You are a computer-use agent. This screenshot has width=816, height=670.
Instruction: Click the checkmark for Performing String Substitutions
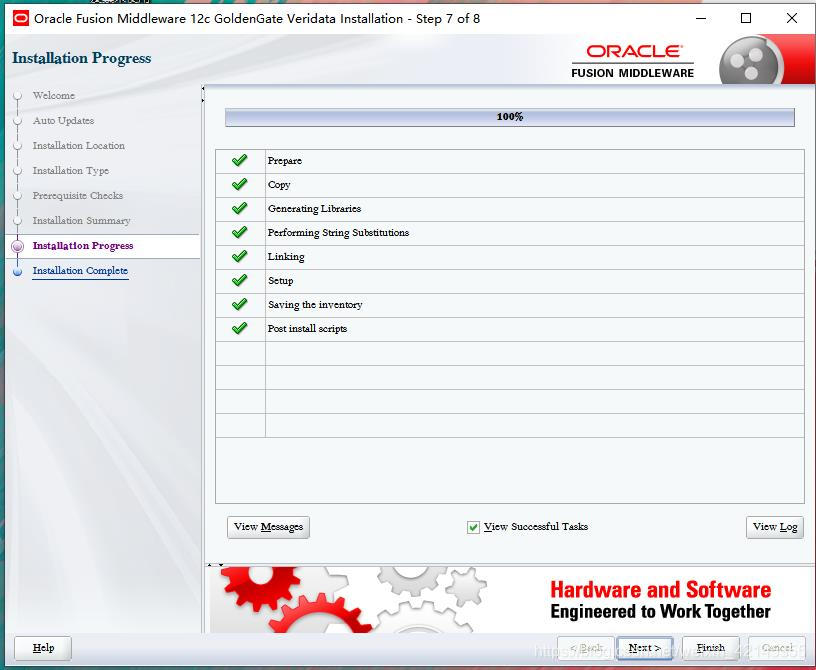coord(239,232)
